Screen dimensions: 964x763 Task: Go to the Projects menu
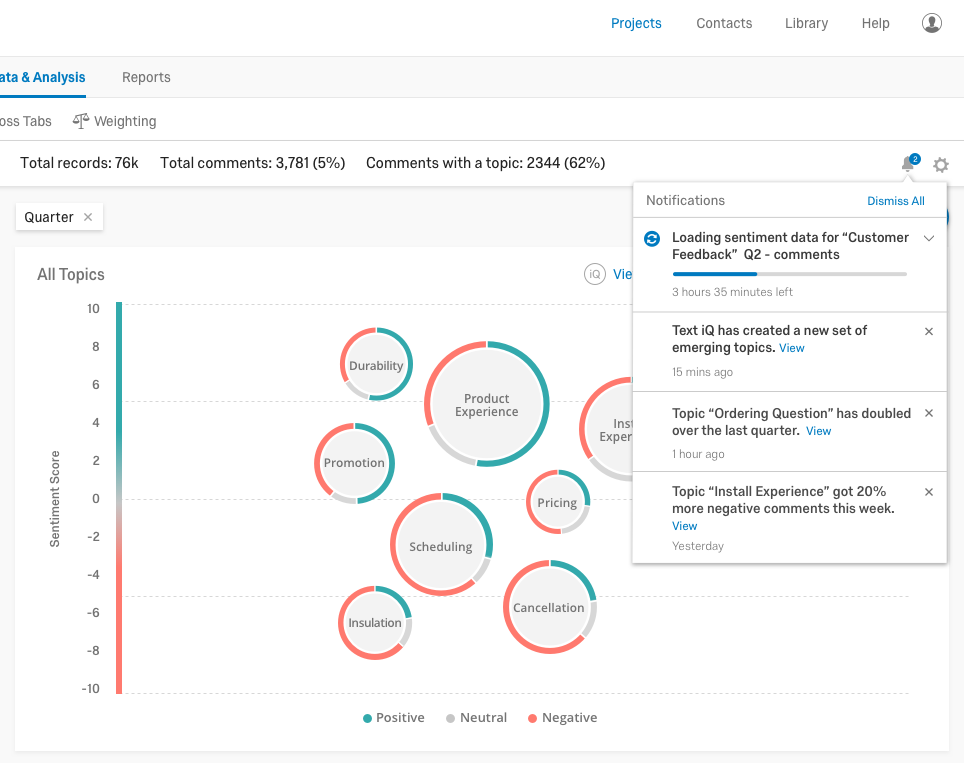pyautogui.click(x=636, y=23)
